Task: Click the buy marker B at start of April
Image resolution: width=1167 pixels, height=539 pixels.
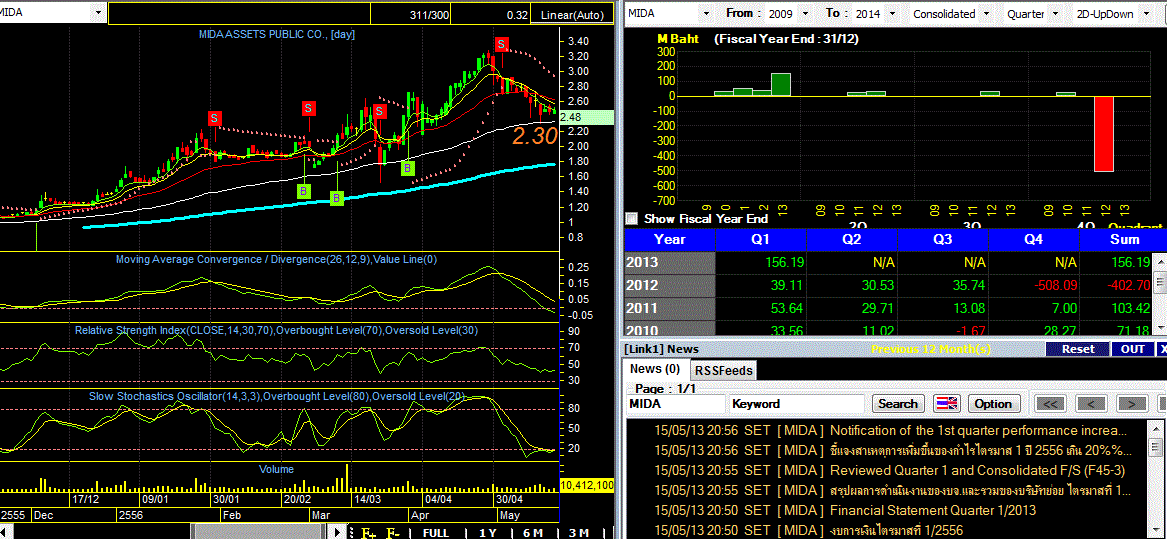Action: (408, 168)
